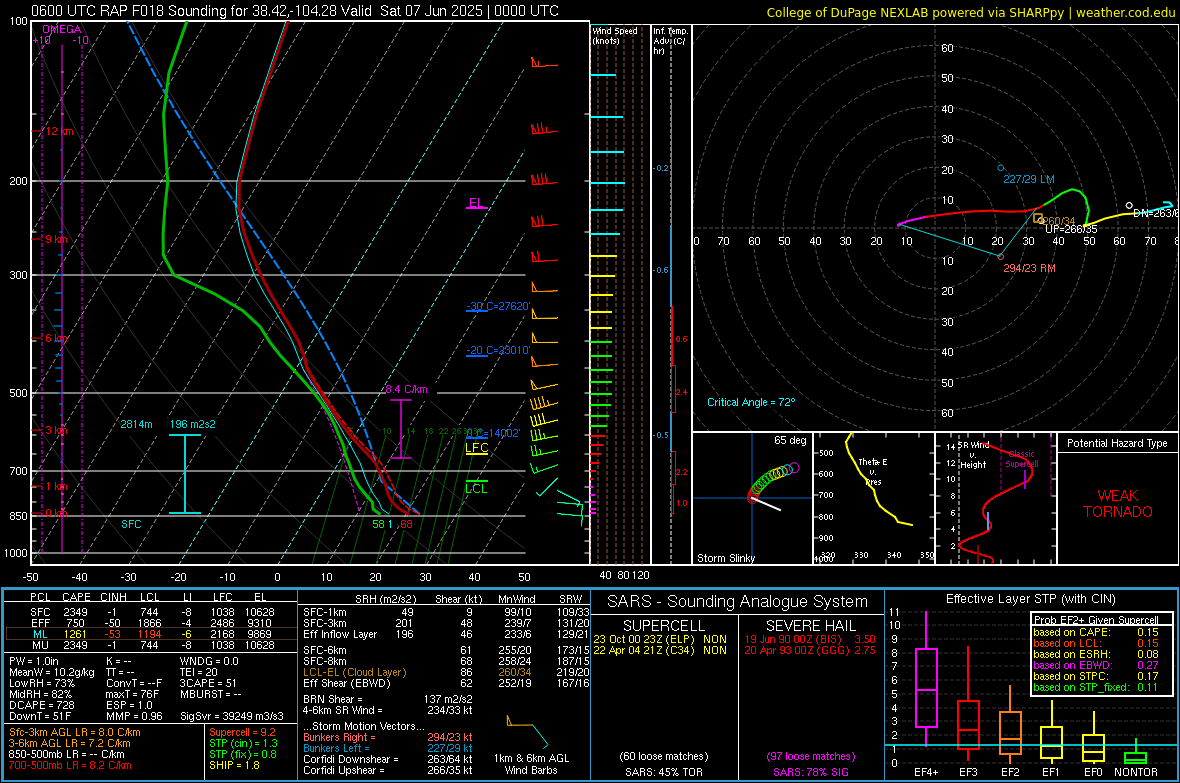Click the Corfidi Downshear = row
The height and width of the screenshot is (783, 1180).
coord(388,759)
